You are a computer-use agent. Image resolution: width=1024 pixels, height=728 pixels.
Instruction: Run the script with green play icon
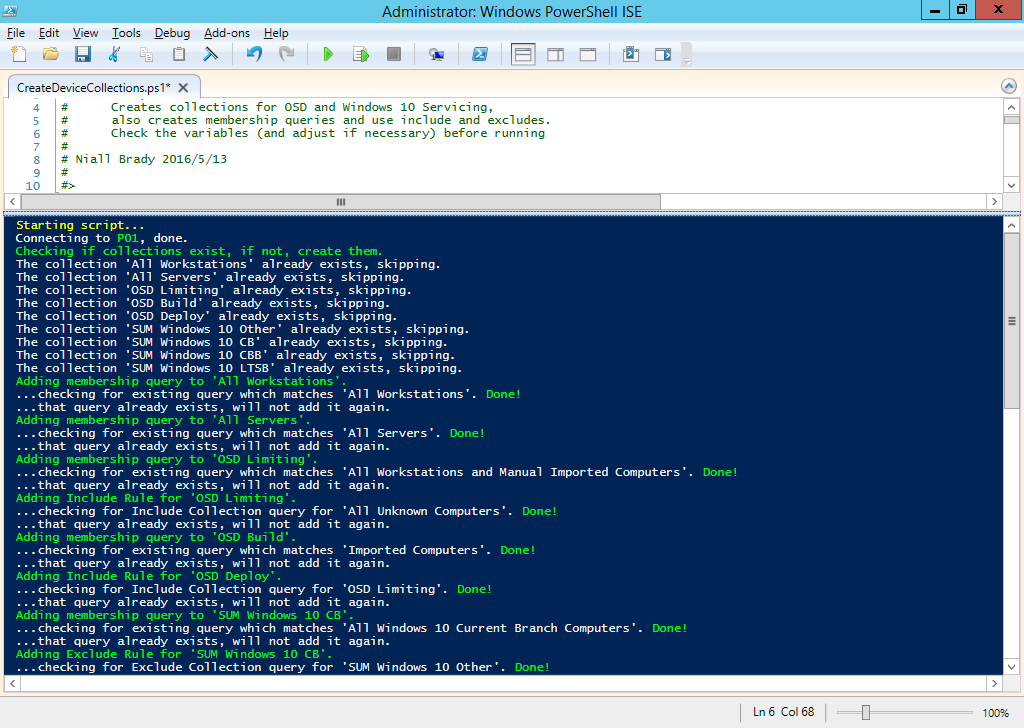click(328, 54)
